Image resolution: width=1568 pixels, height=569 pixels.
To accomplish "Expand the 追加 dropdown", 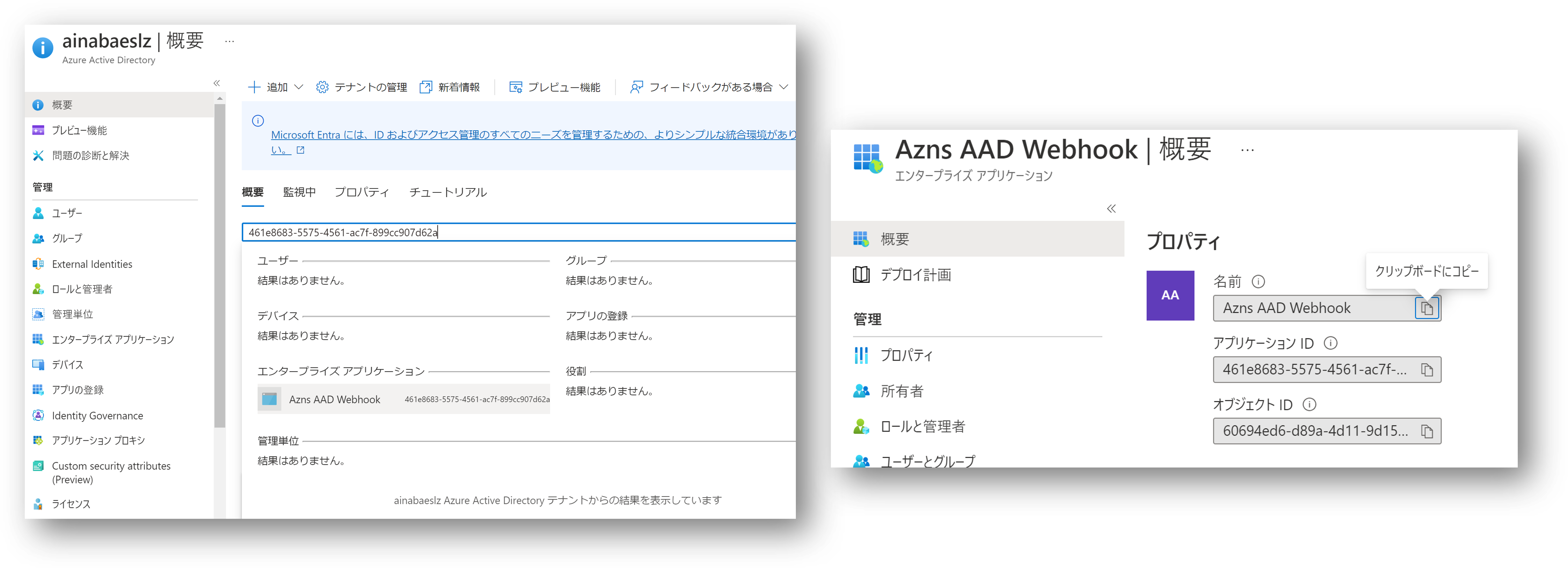I will click(276, 88).
